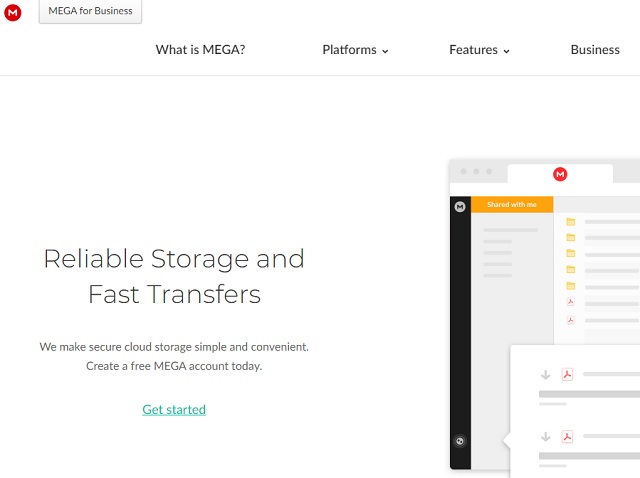Open the MEGA for Business button

pyautogui.click(x=90, y=11)
